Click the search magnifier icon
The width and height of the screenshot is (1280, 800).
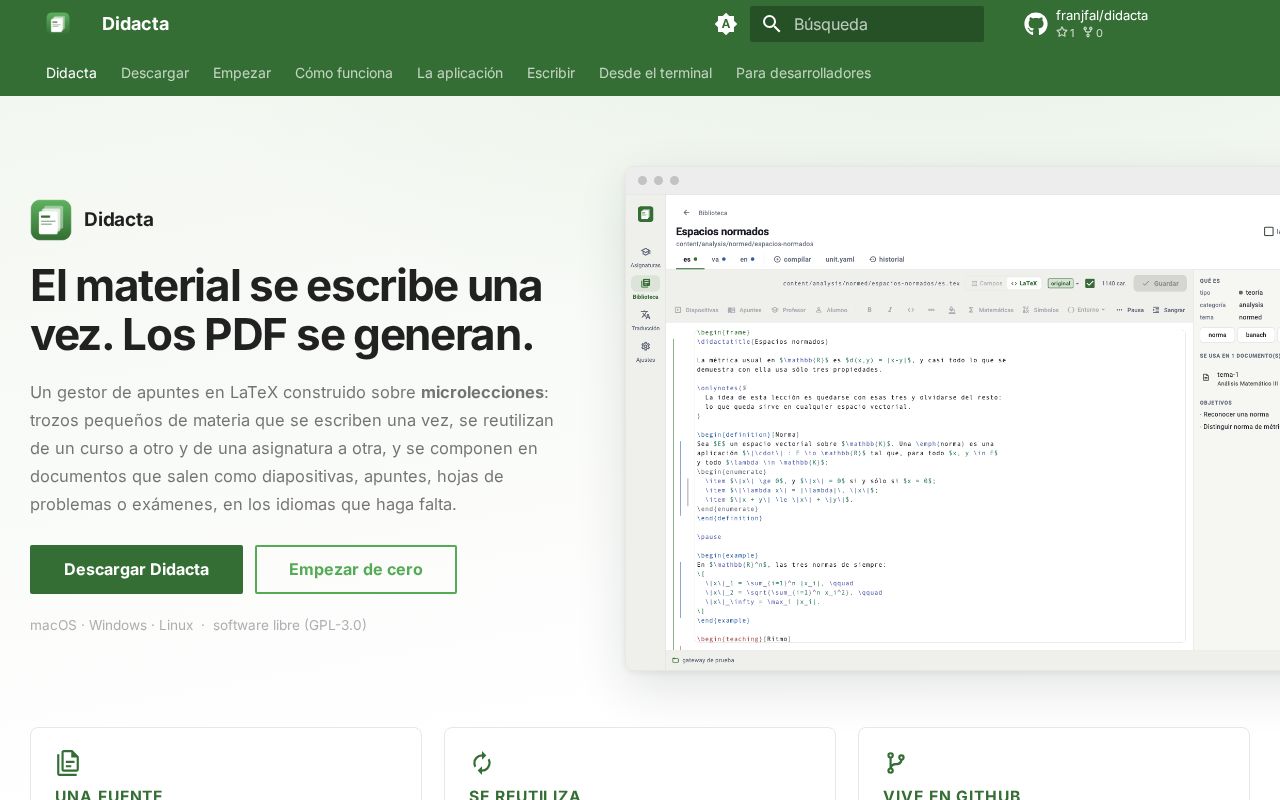tap(771, 24)
